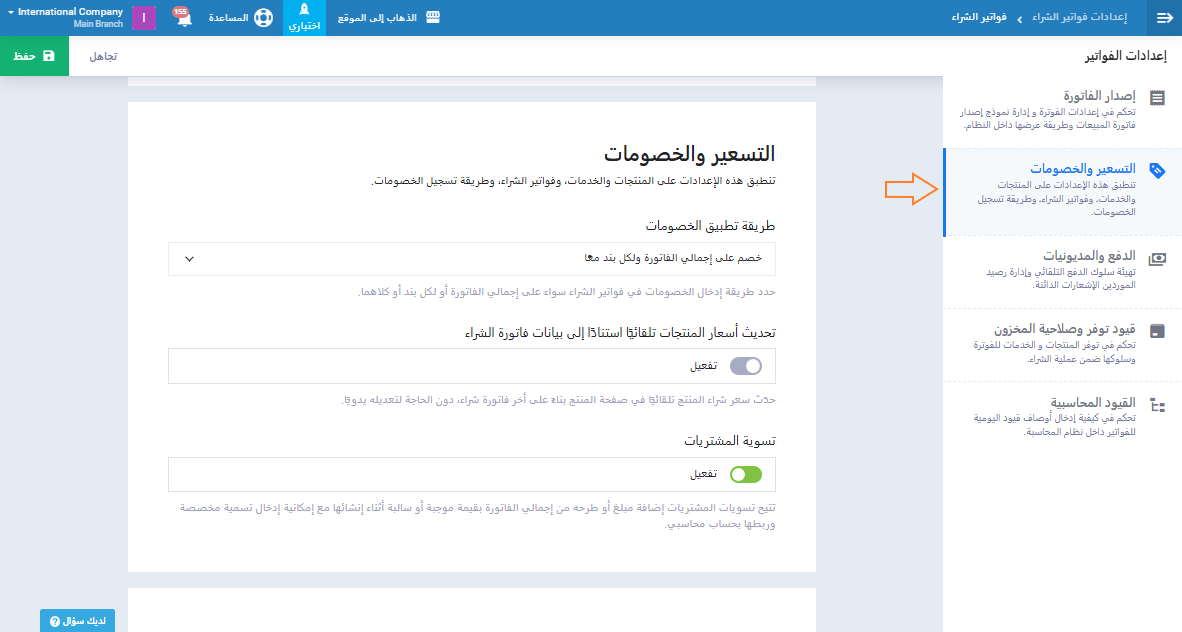Click the accounting entries tree icon
The height and width of the screenshot is (632, 1182).
click(x=1157, y=405)
